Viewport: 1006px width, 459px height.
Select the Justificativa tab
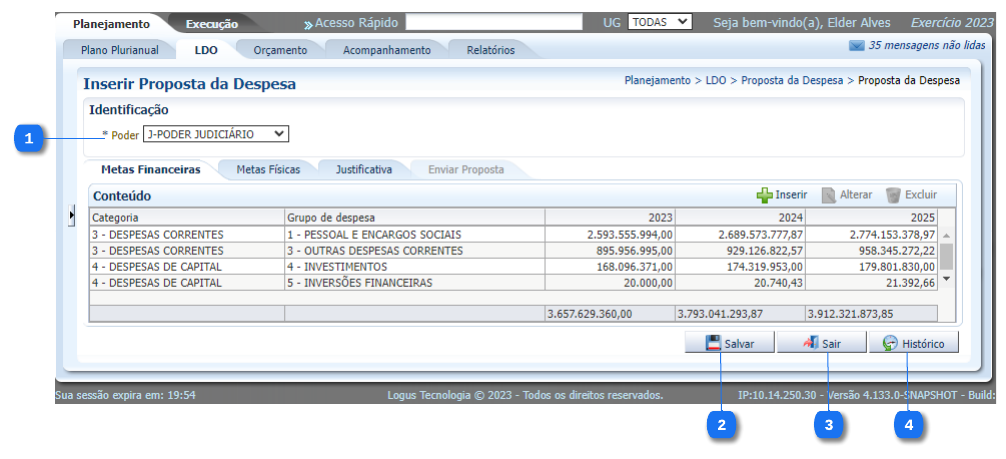(363, 170)
